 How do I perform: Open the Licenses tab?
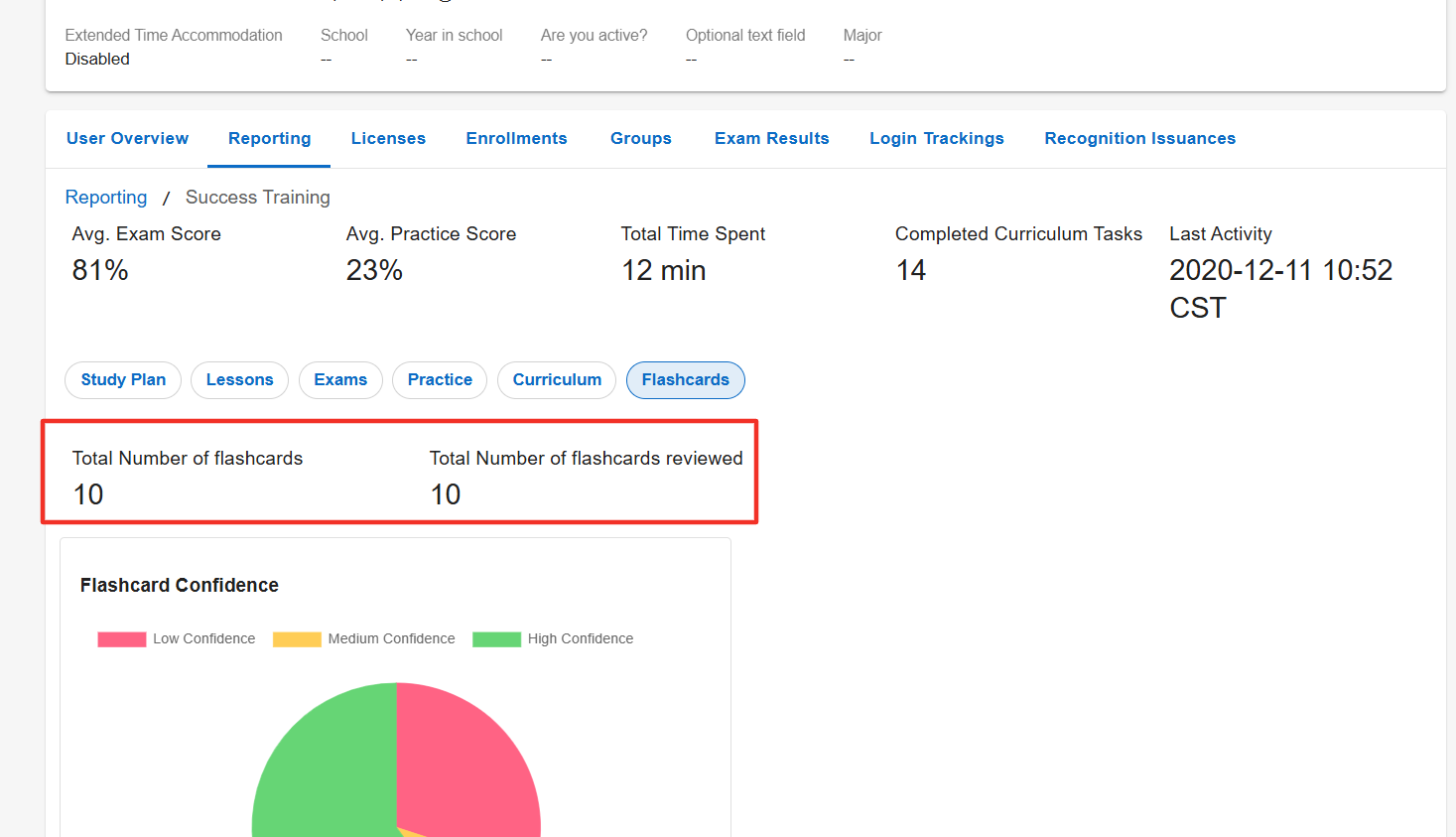(388, 138)
